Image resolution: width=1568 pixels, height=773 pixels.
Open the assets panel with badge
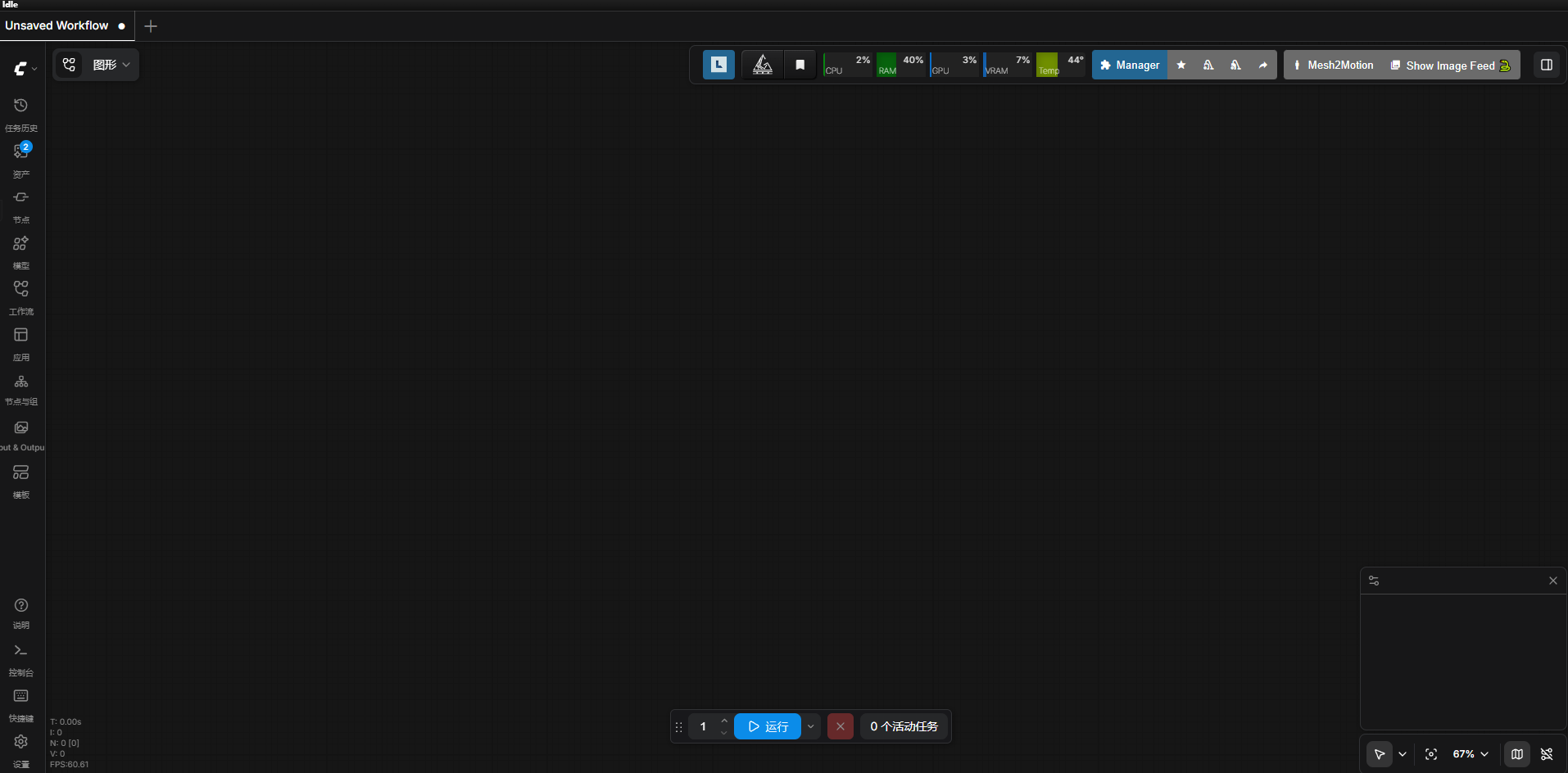(x=21, y=160)
